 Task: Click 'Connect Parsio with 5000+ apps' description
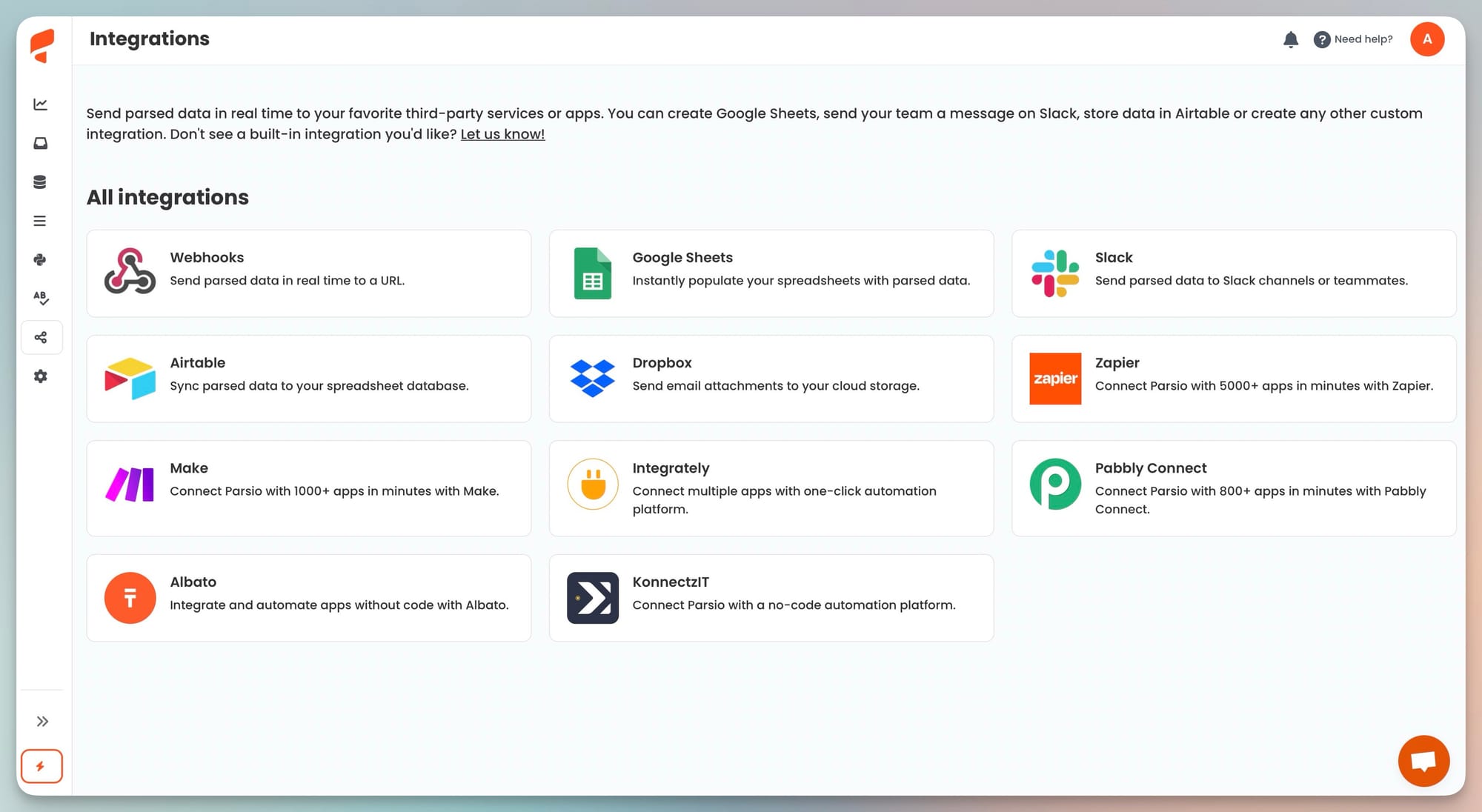(x=1264, y=386)
